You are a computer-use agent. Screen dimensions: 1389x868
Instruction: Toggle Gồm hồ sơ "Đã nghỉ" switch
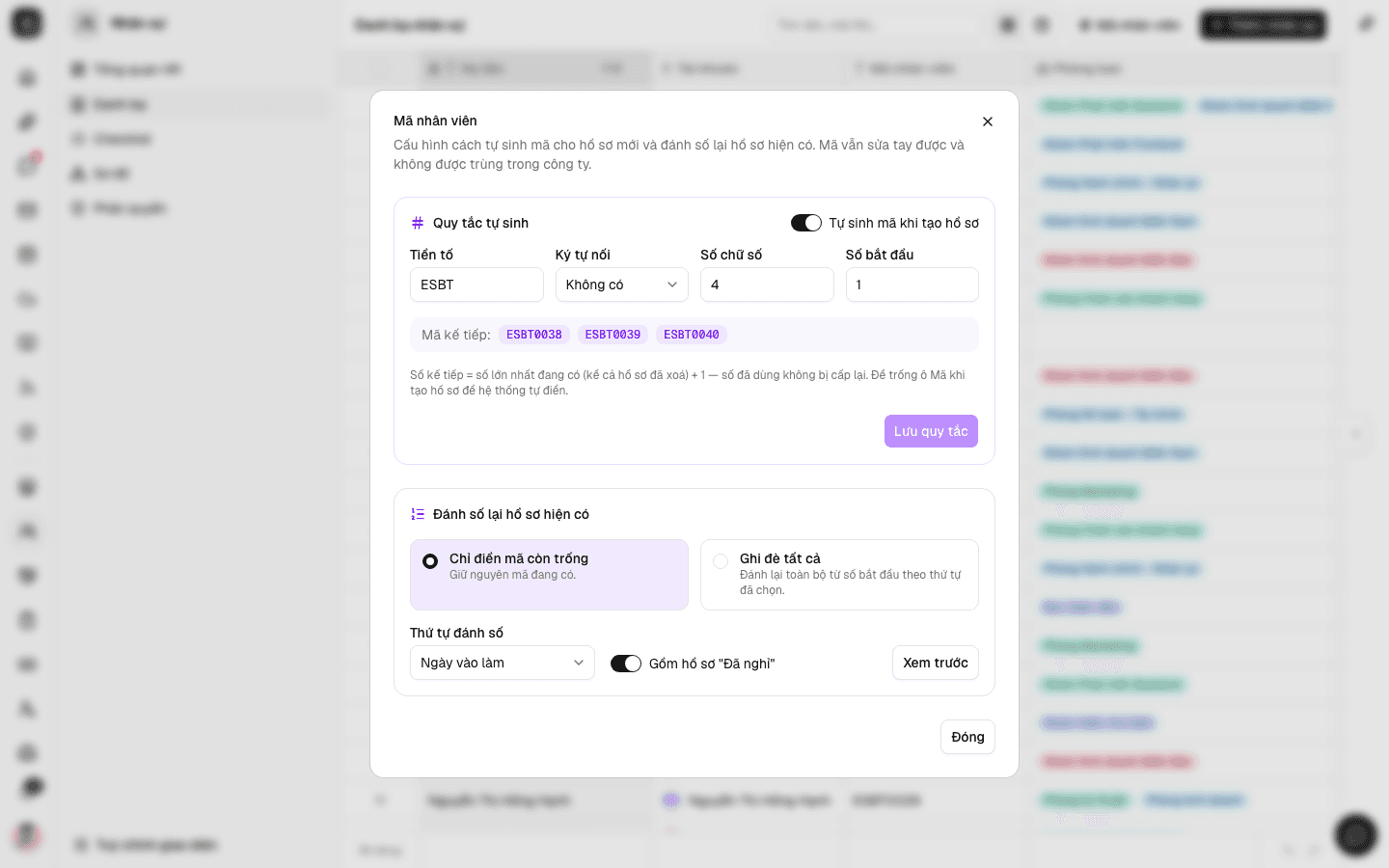626,664
